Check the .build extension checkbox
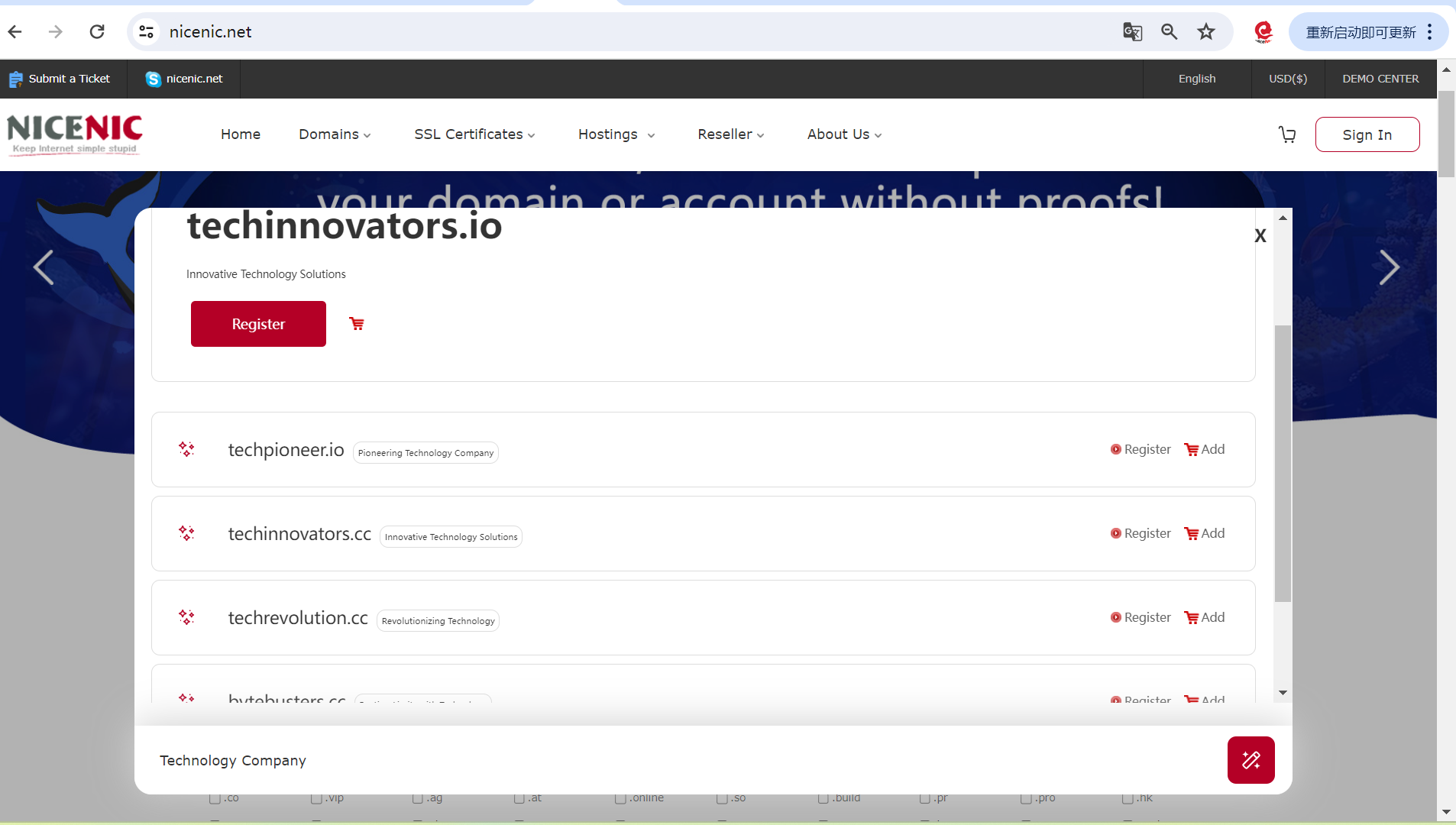The width and height of the screenshot is (1456, 825). [823, 798]
